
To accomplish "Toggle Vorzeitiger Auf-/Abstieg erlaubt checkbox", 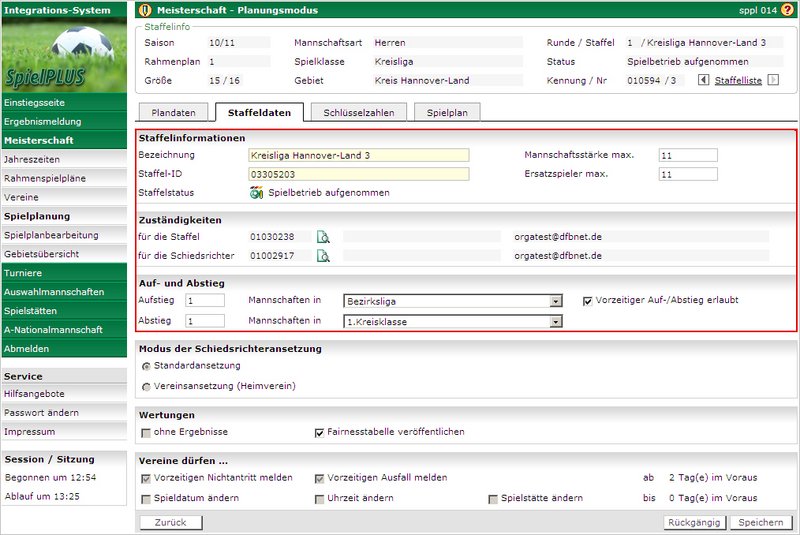I will [588, 300].
